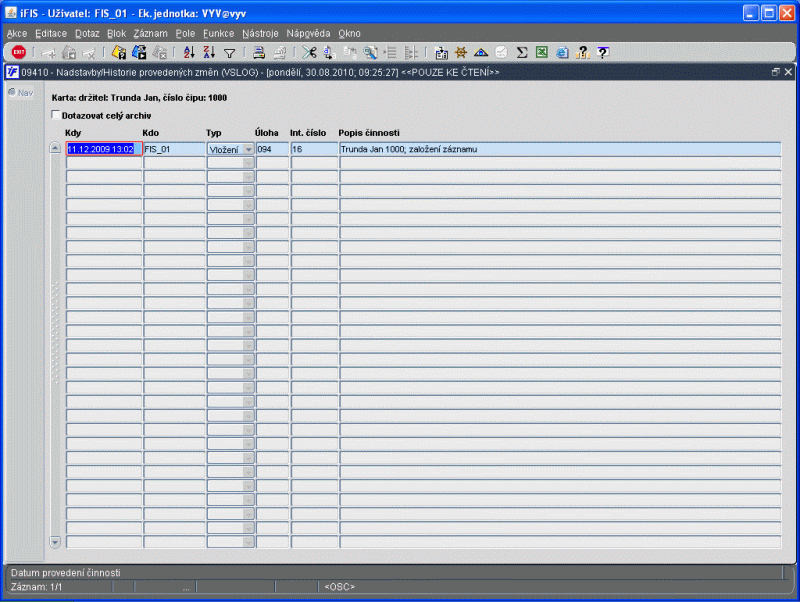Click the greyed insert record icon
The width and height of the screenshot is (800, 602).
[49, 53]
